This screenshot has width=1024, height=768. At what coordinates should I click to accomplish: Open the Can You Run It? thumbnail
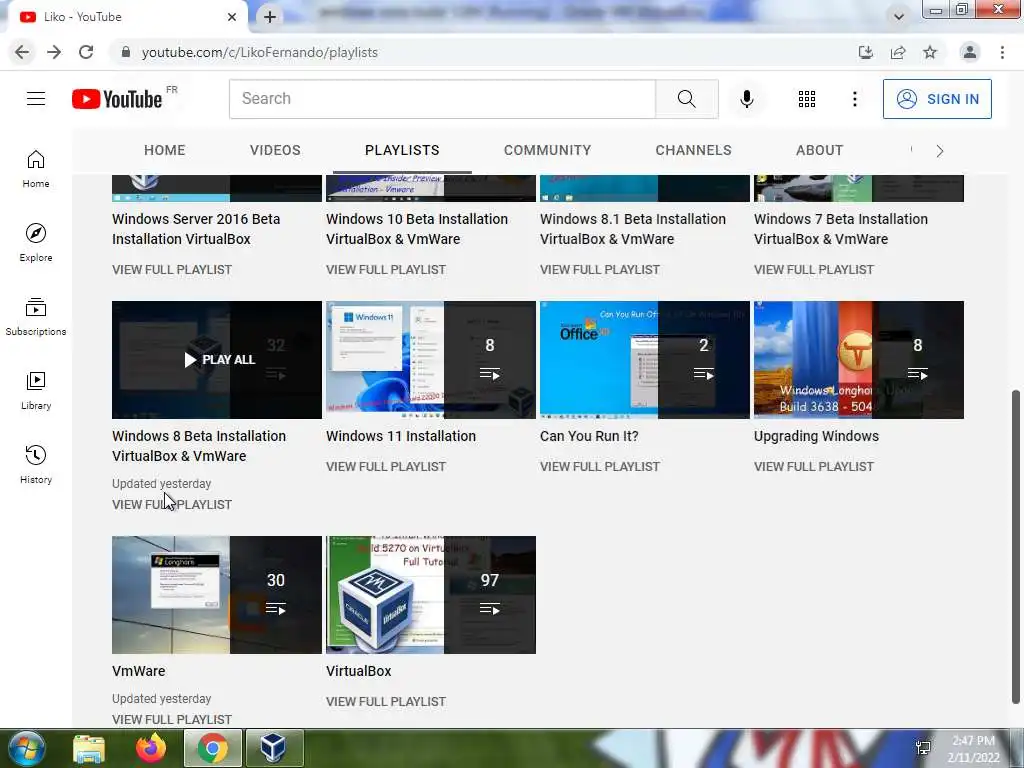click(645, 360)
